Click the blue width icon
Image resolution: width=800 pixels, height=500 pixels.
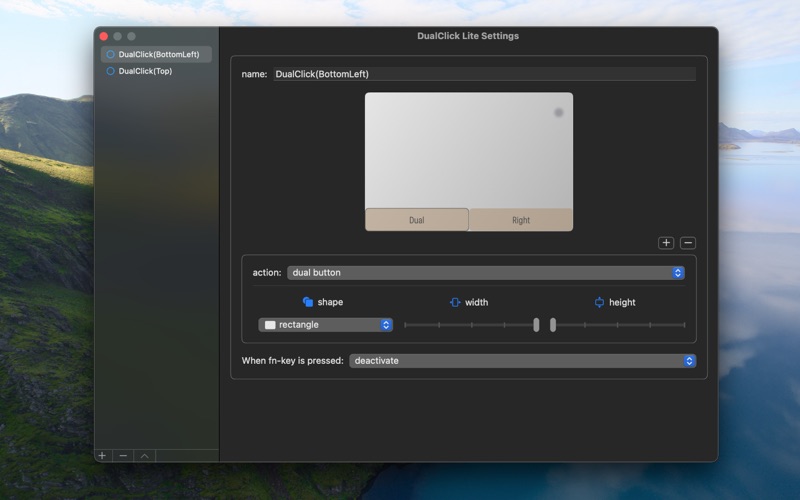click(455, 302)
